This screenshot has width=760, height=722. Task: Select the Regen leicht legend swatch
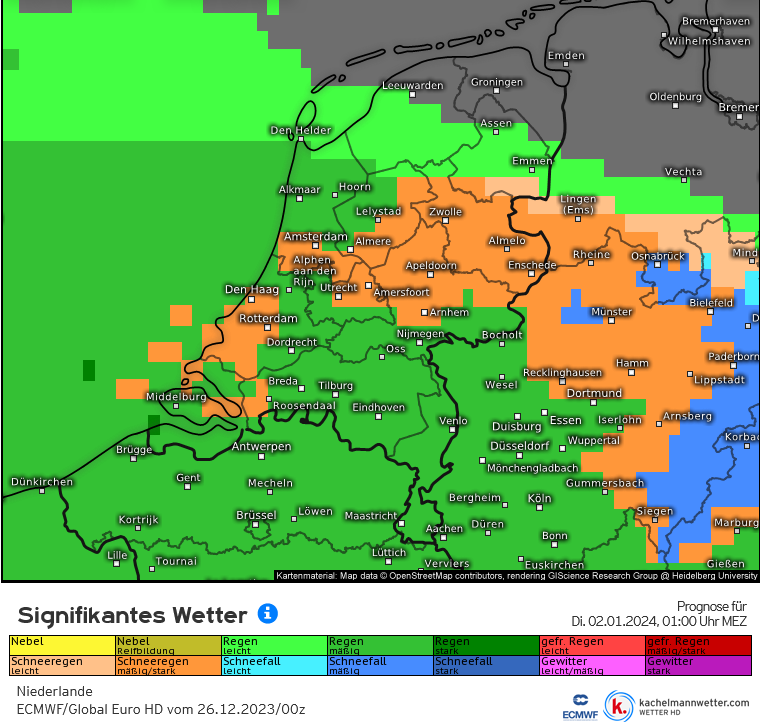[274, 645]
